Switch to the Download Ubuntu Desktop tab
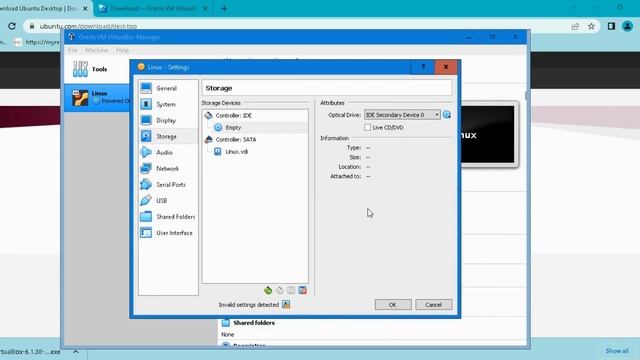 click(x=39, y=8)
